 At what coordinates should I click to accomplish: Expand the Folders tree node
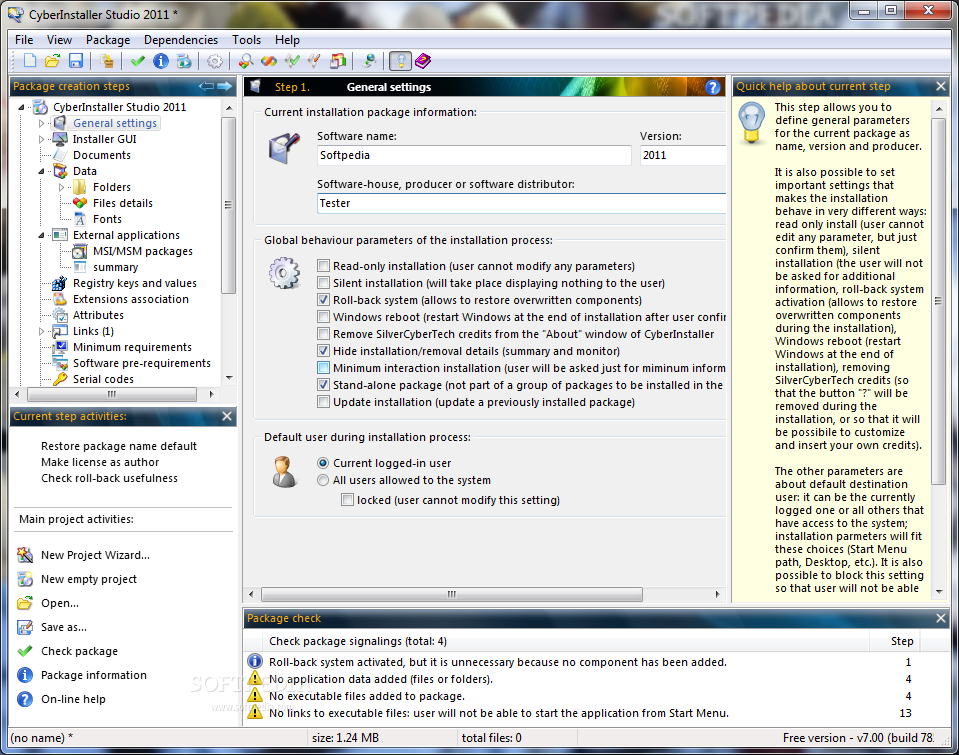pos(61,187)
